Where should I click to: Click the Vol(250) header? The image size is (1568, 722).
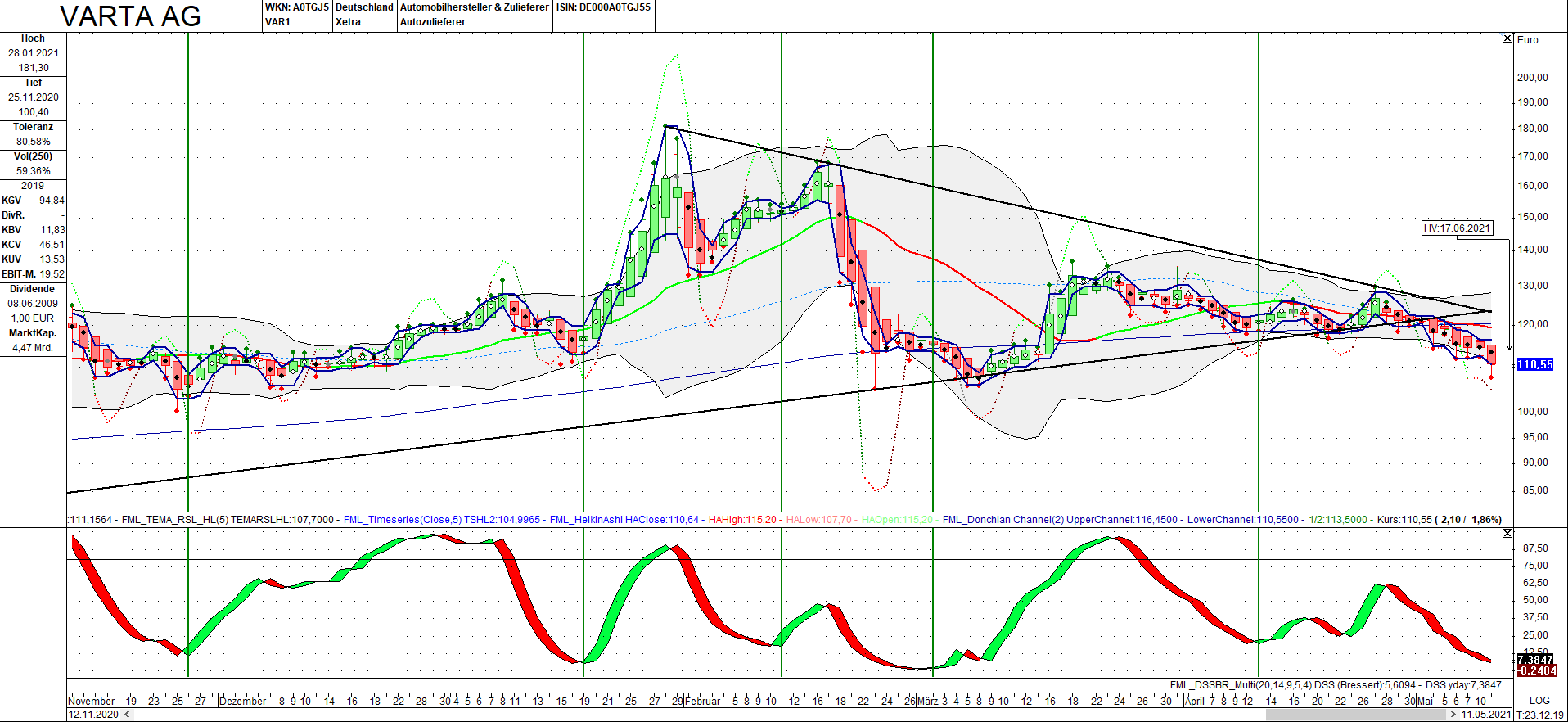pyautogui.click(x=33, y=156)
